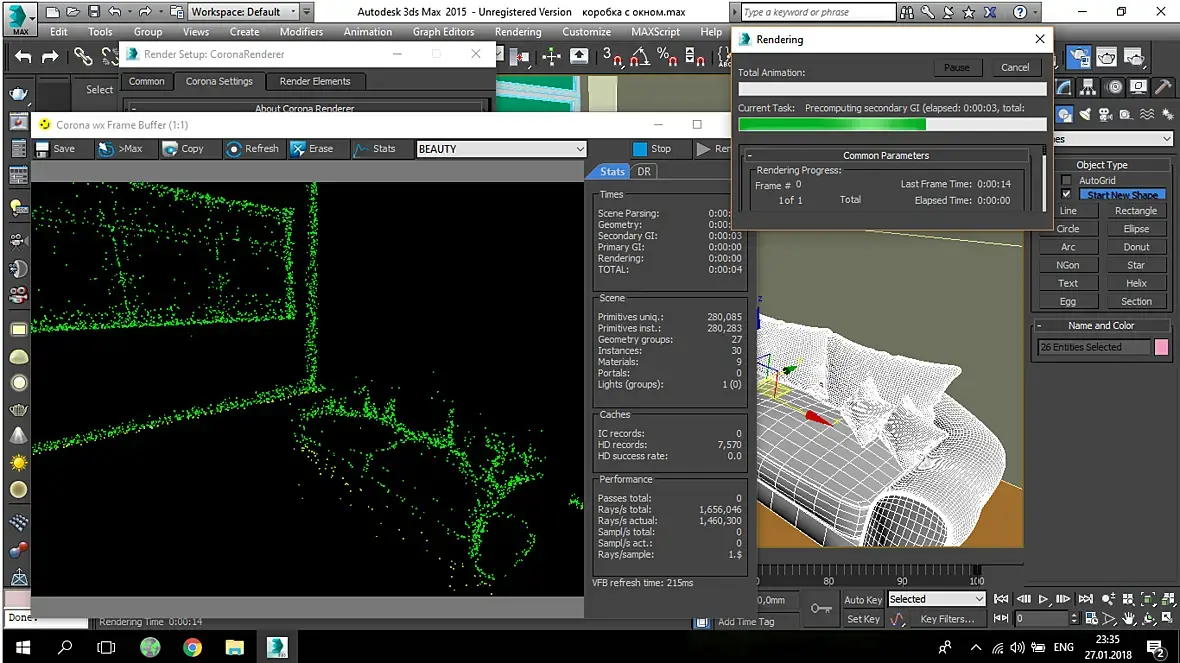The height and width of the screenshot is (663, 1180).
Task: Switch to the Render Elements tab
Action: 315,81
